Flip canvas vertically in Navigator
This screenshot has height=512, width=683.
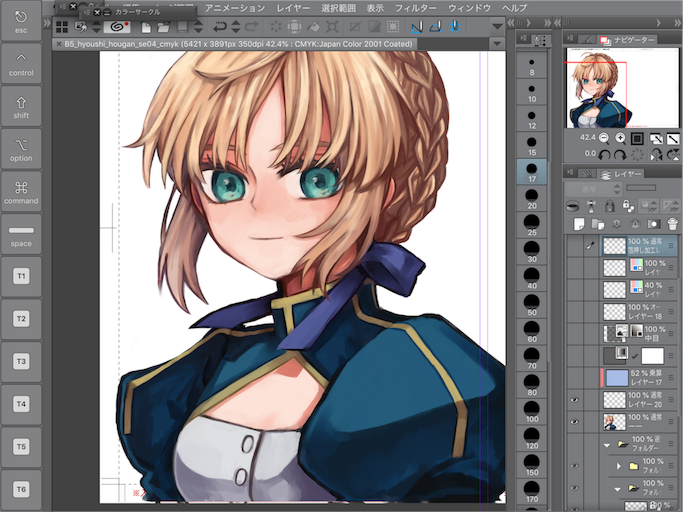pyautogui.click(x=673, y=155)
